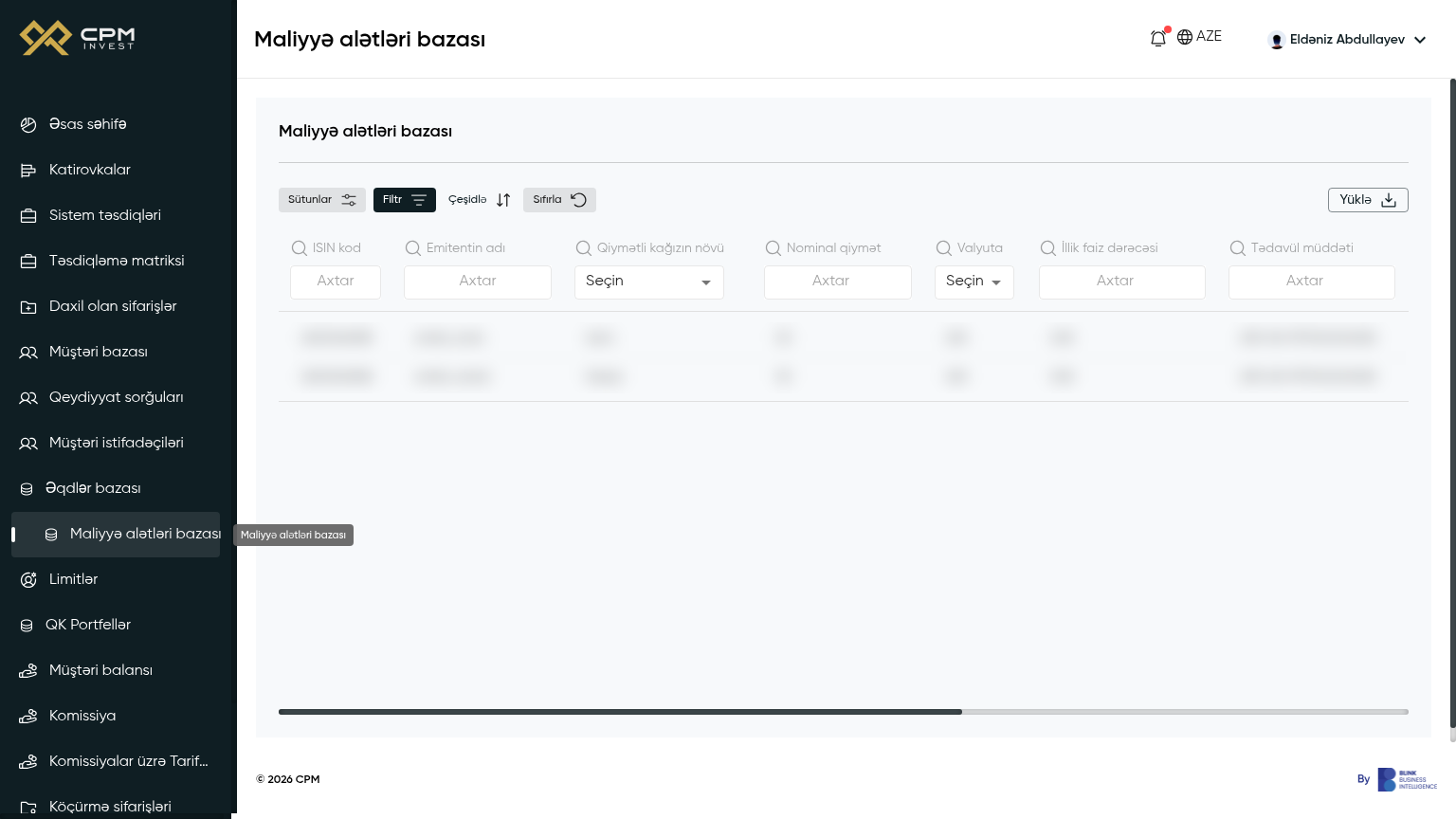
Task: Click the Çeşidlə sort arrows icon
Action: click(x=503, y=200)
